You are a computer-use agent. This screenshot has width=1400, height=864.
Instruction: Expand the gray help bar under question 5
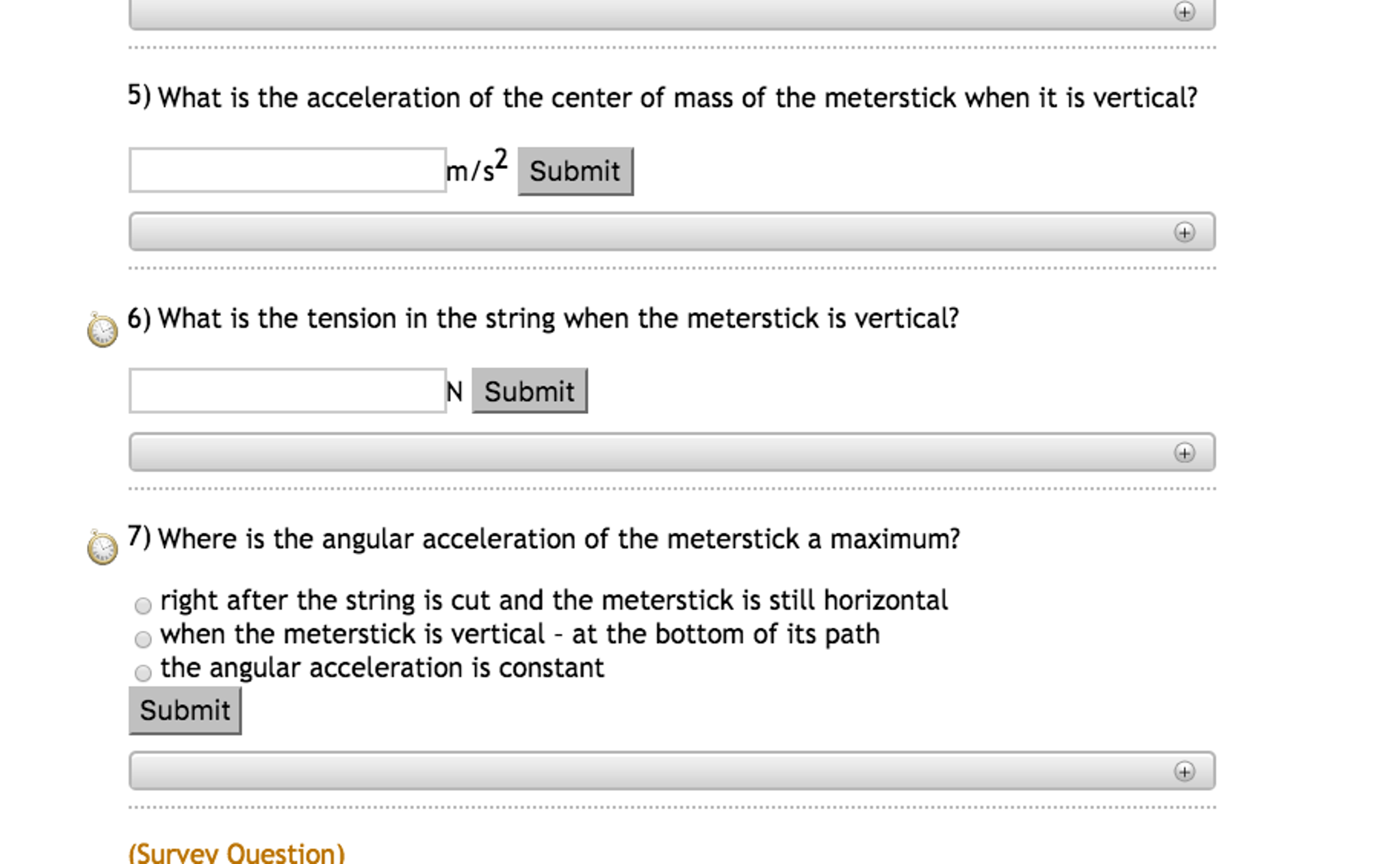pyautogui.click(x=671, y=232)
